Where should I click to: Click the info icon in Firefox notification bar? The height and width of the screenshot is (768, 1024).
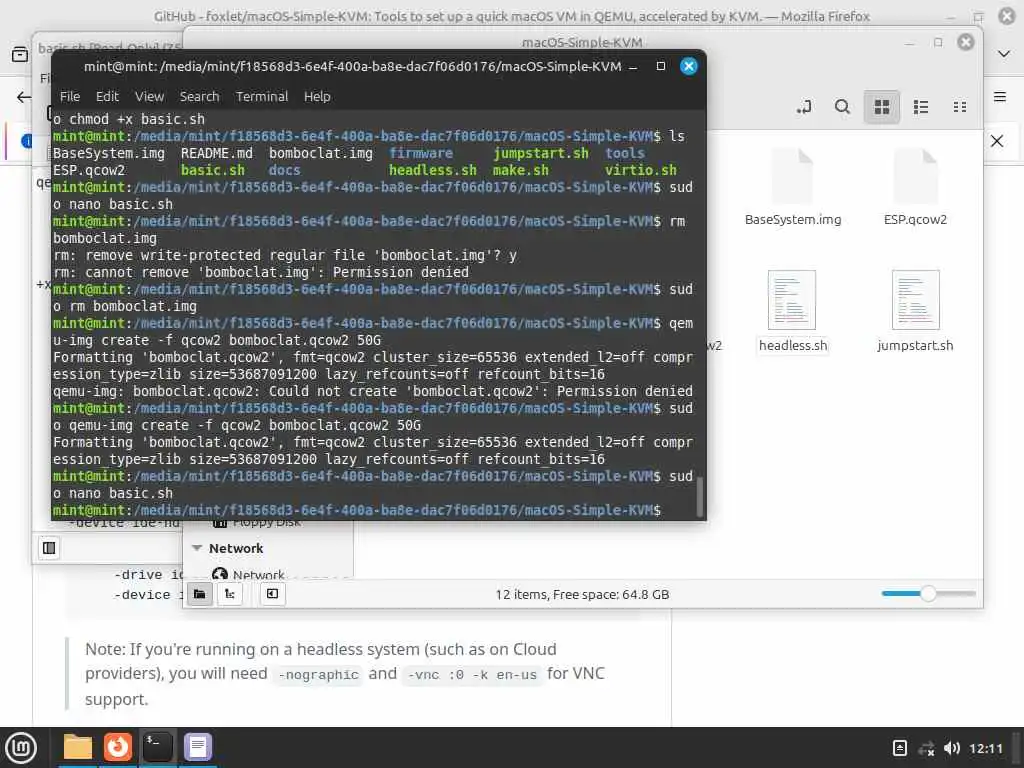pos(27,140)
